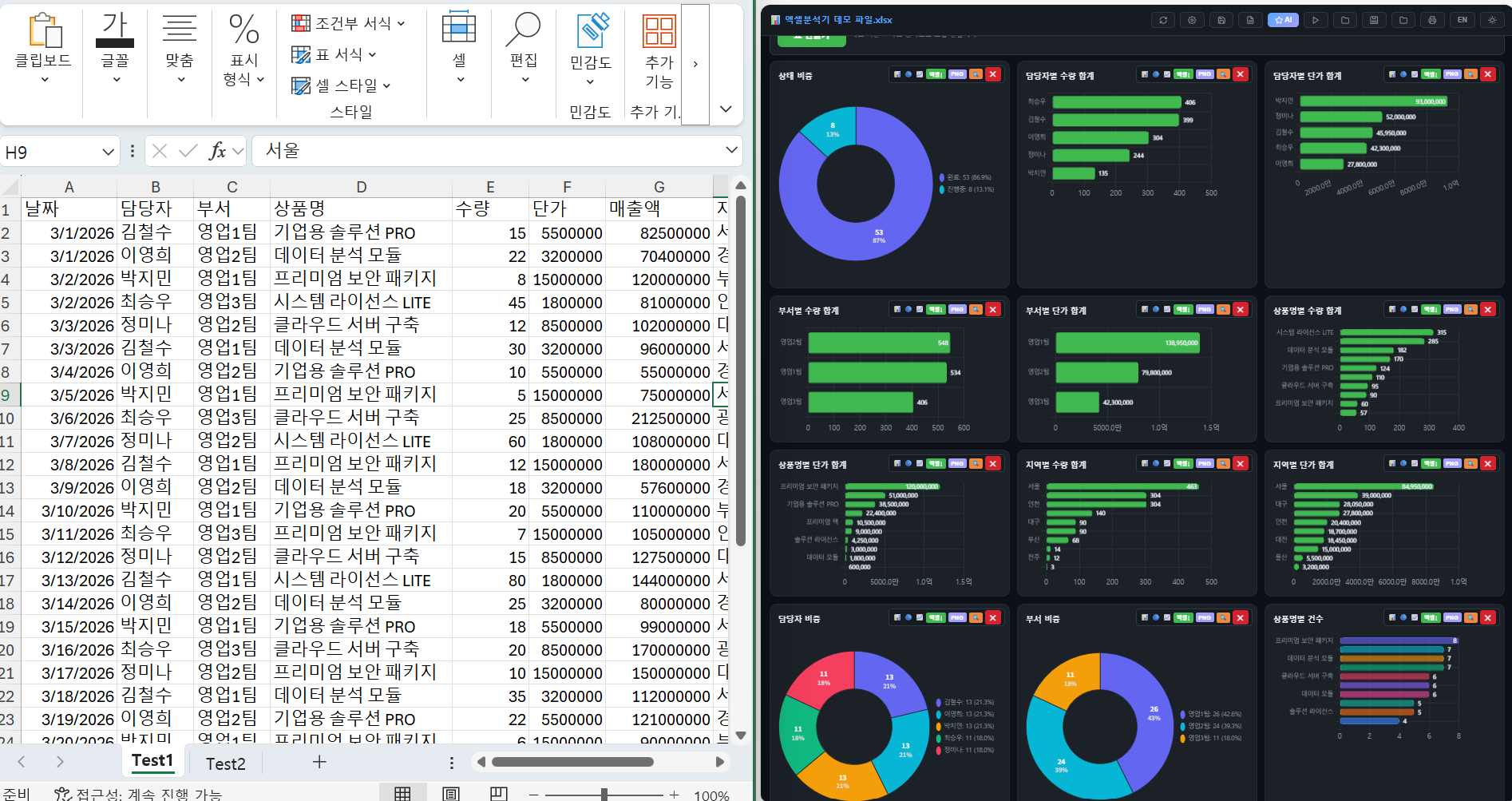Open the Name Box dropdown arrow for H9
Image resolution: width=1512 pixels, height=801 pixels.
(x=108, y=152)
